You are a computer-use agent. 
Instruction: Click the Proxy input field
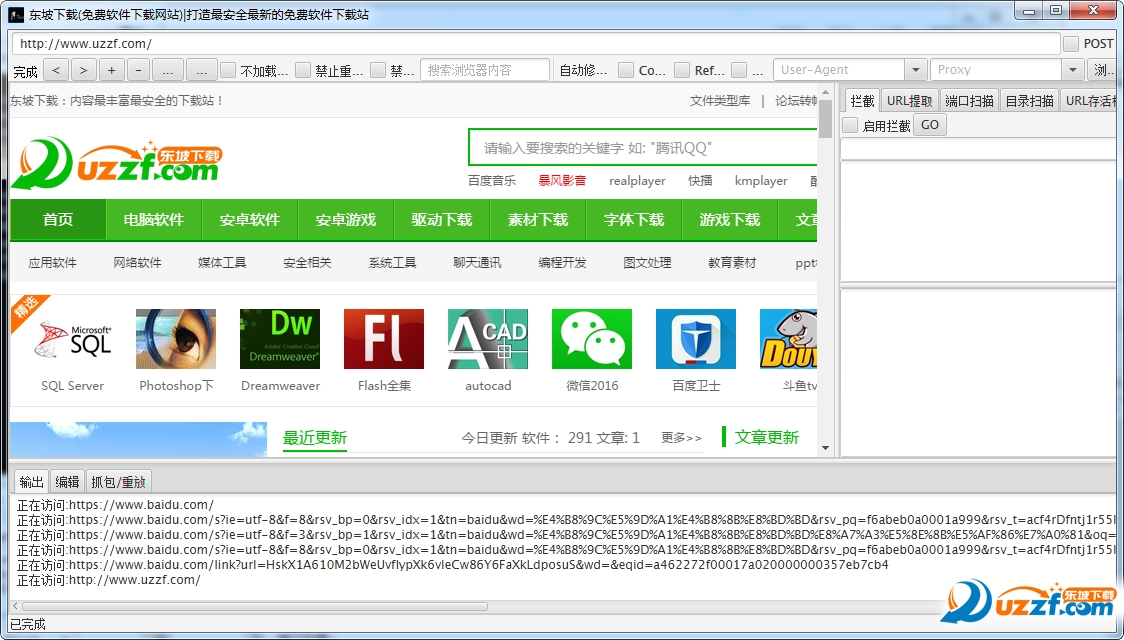click(996, 70)
